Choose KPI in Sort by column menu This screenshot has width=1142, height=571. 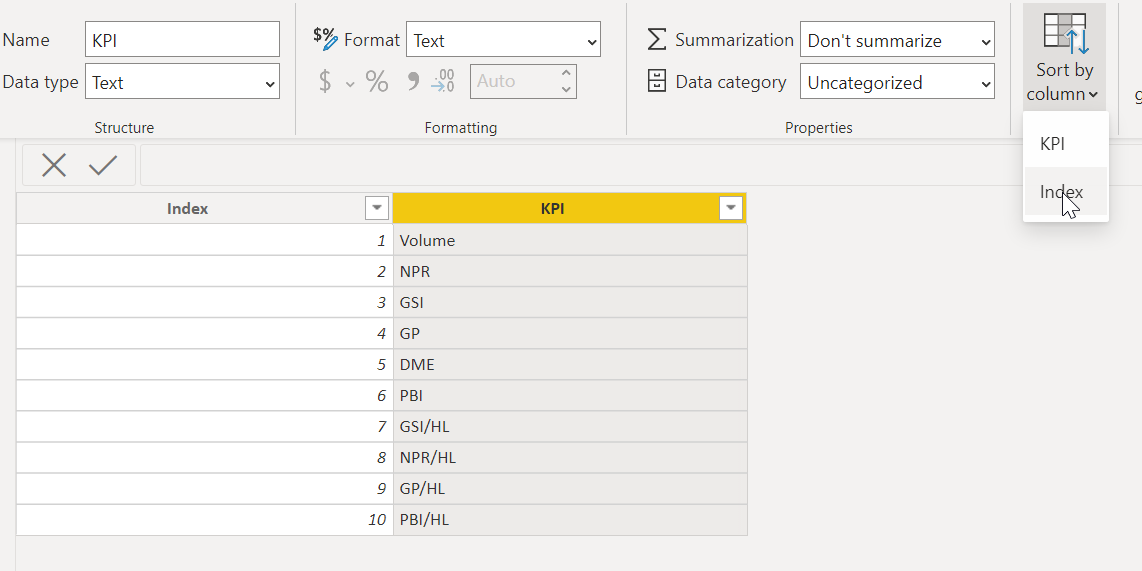pos(1066,143)
